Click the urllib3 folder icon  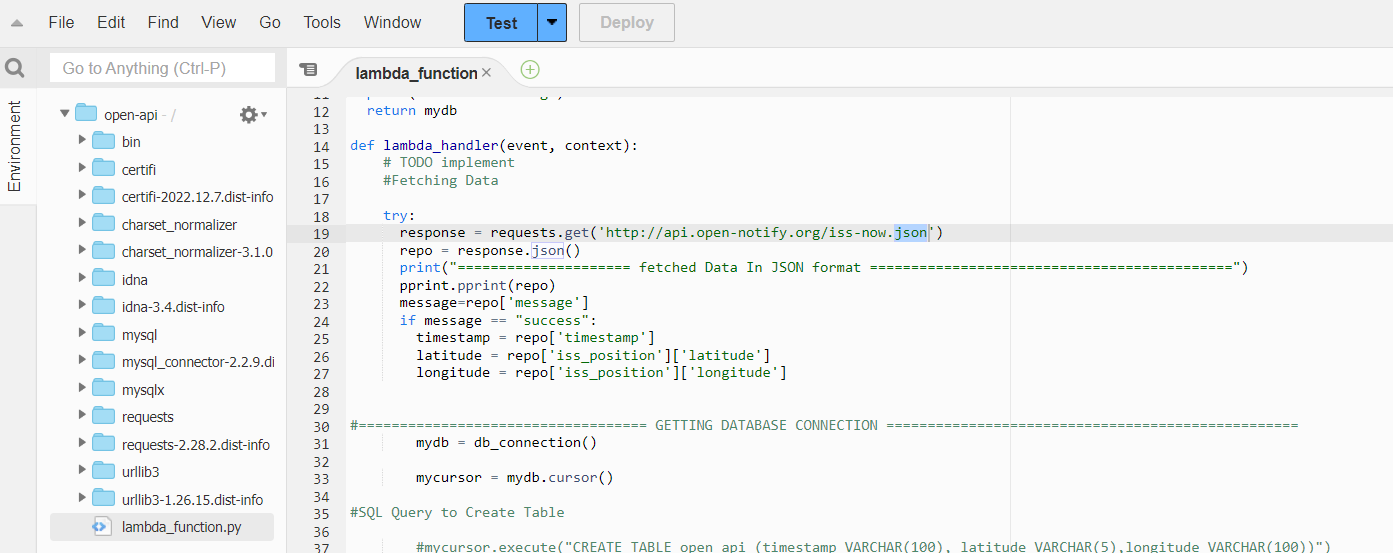(x=104, y=471)
